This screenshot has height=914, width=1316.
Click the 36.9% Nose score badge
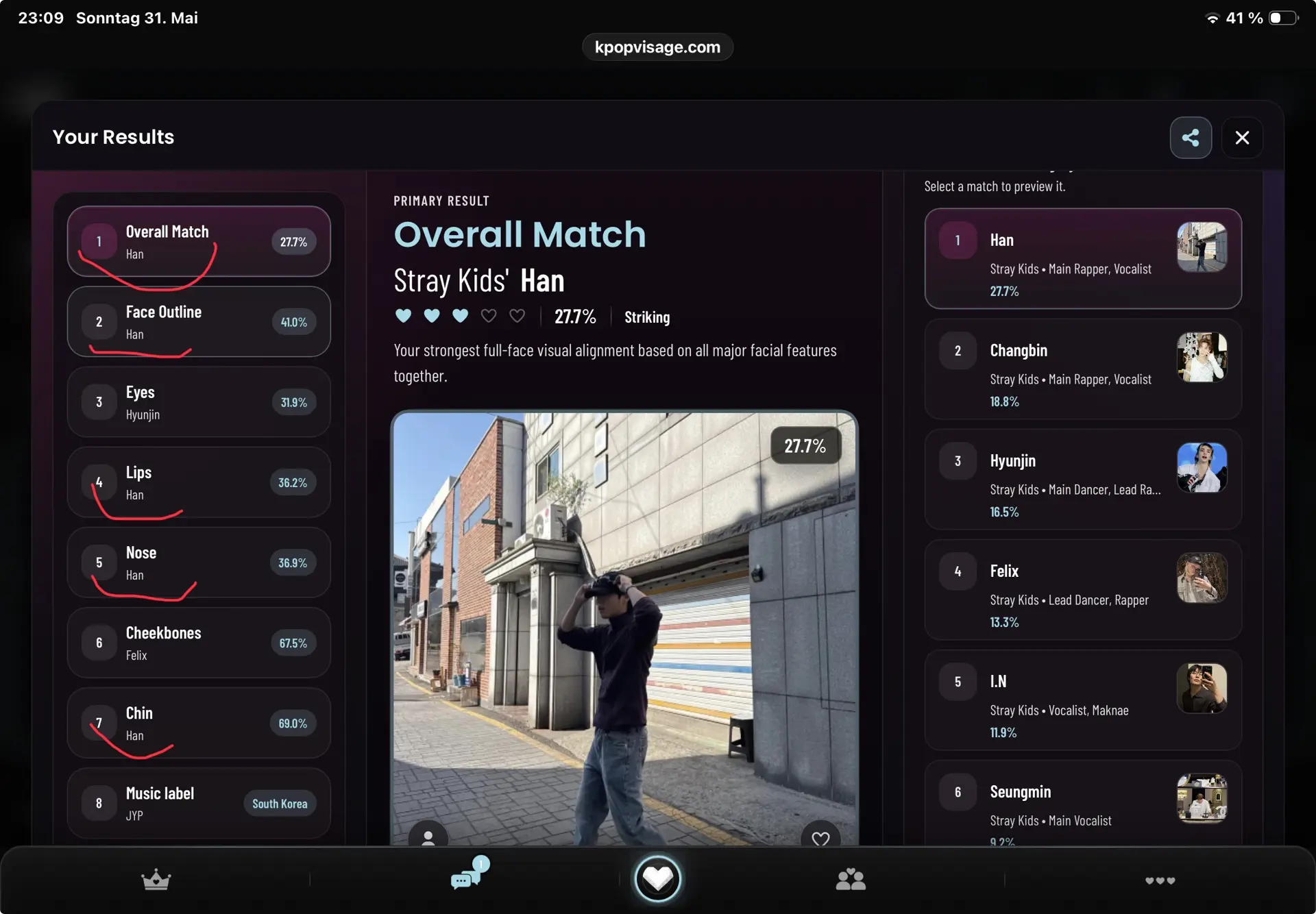click(293, 563)
